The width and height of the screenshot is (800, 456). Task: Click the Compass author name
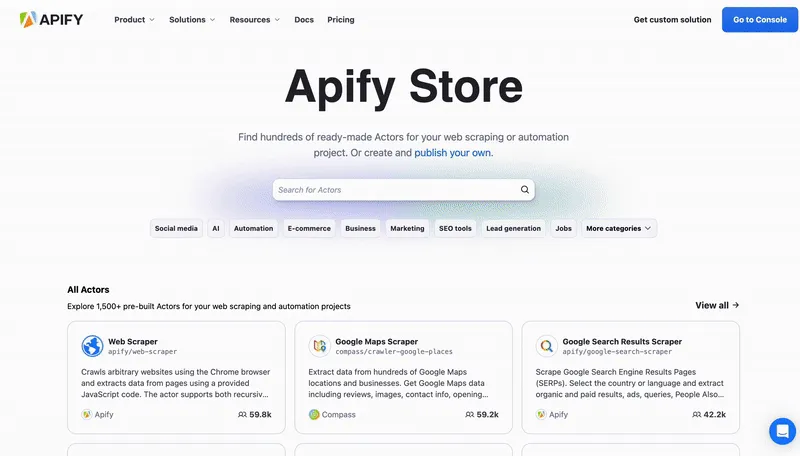[x=339, y=415]
